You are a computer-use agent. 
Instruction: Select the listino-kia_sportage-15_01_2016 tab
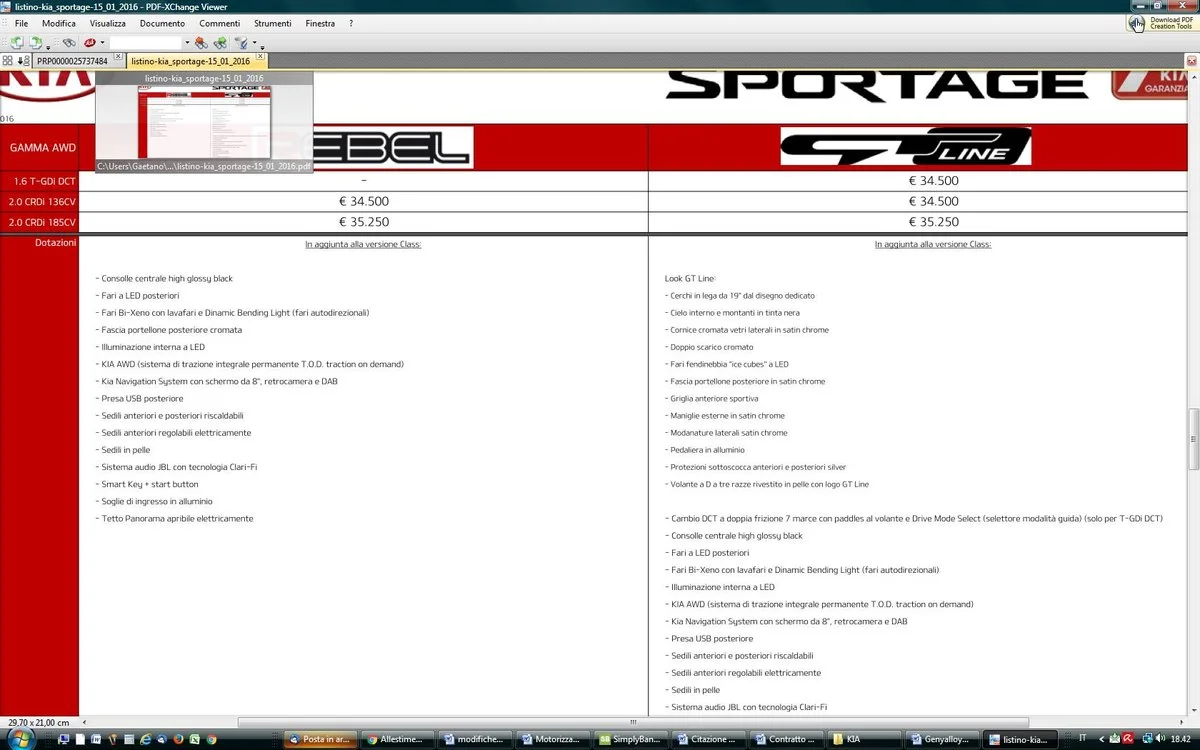[x=190, y=61]
